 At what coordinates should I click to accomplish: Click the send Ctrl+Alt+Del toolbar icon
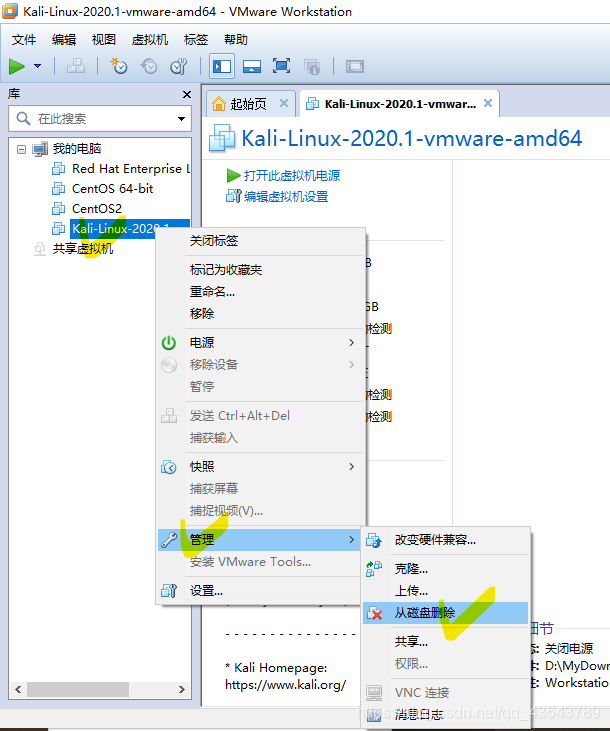click(76, 66)
